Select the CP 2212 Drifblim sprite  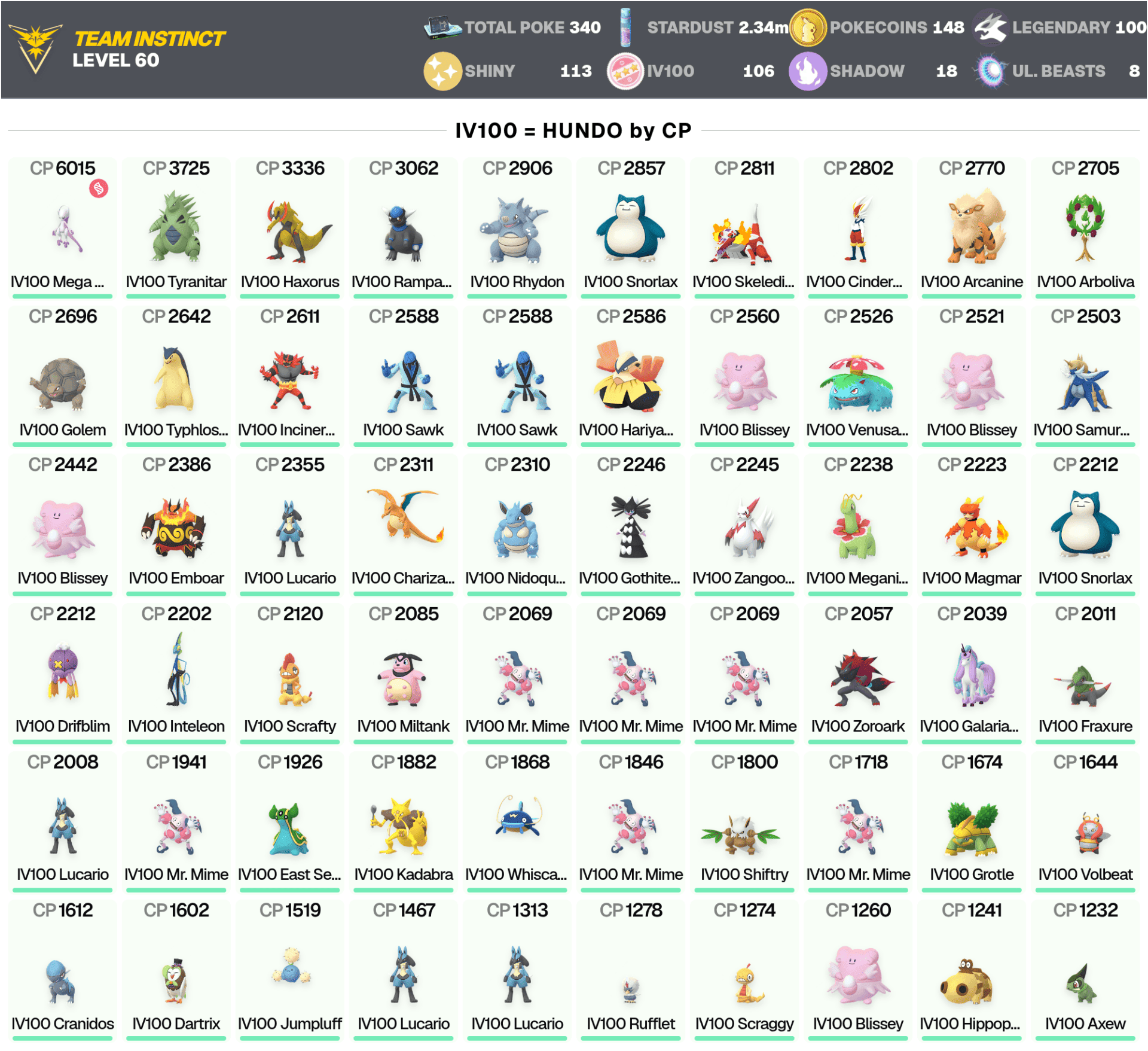point(63,672)
